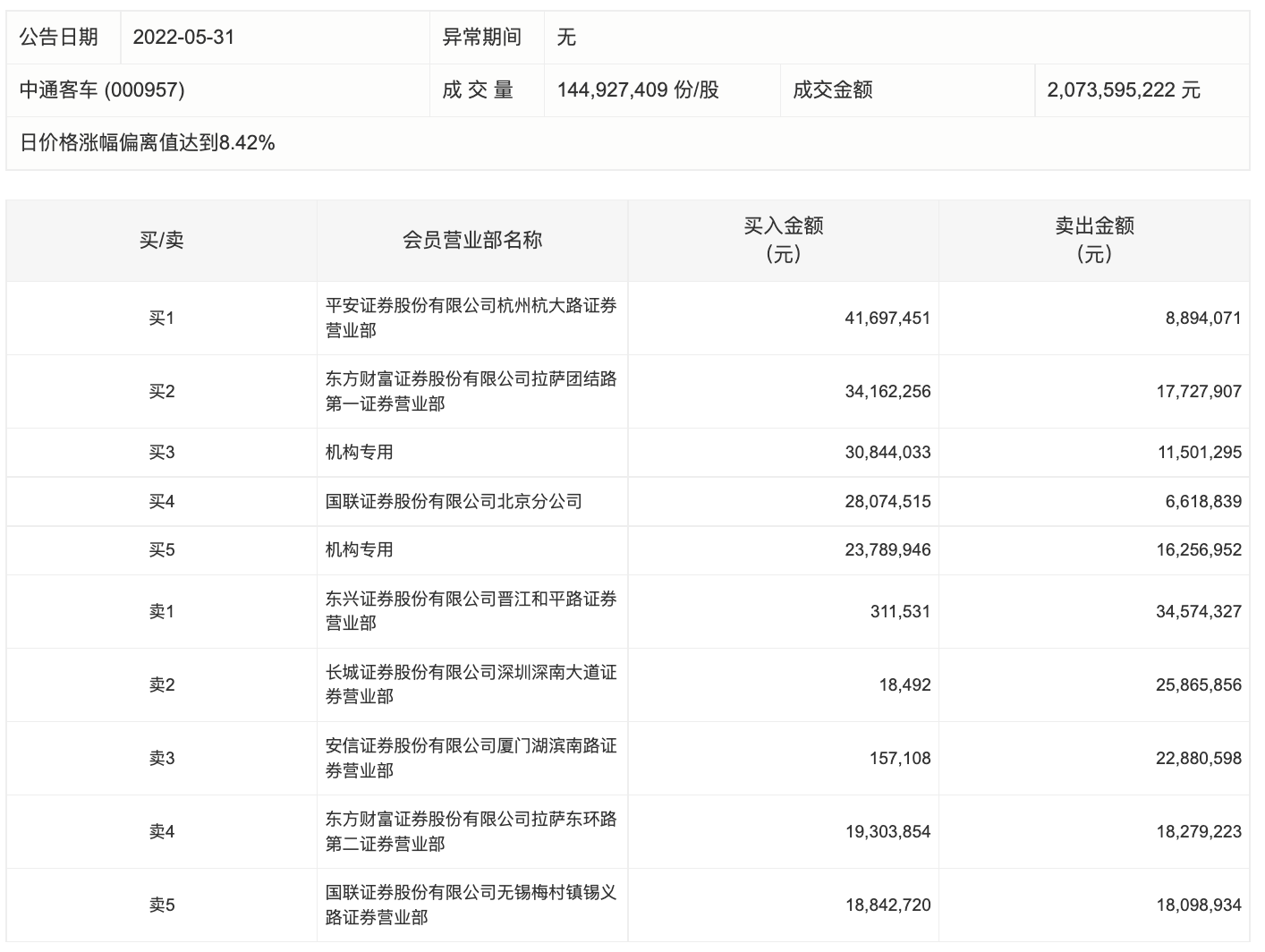Click the 买入金额 column header

tap(783, 240)
